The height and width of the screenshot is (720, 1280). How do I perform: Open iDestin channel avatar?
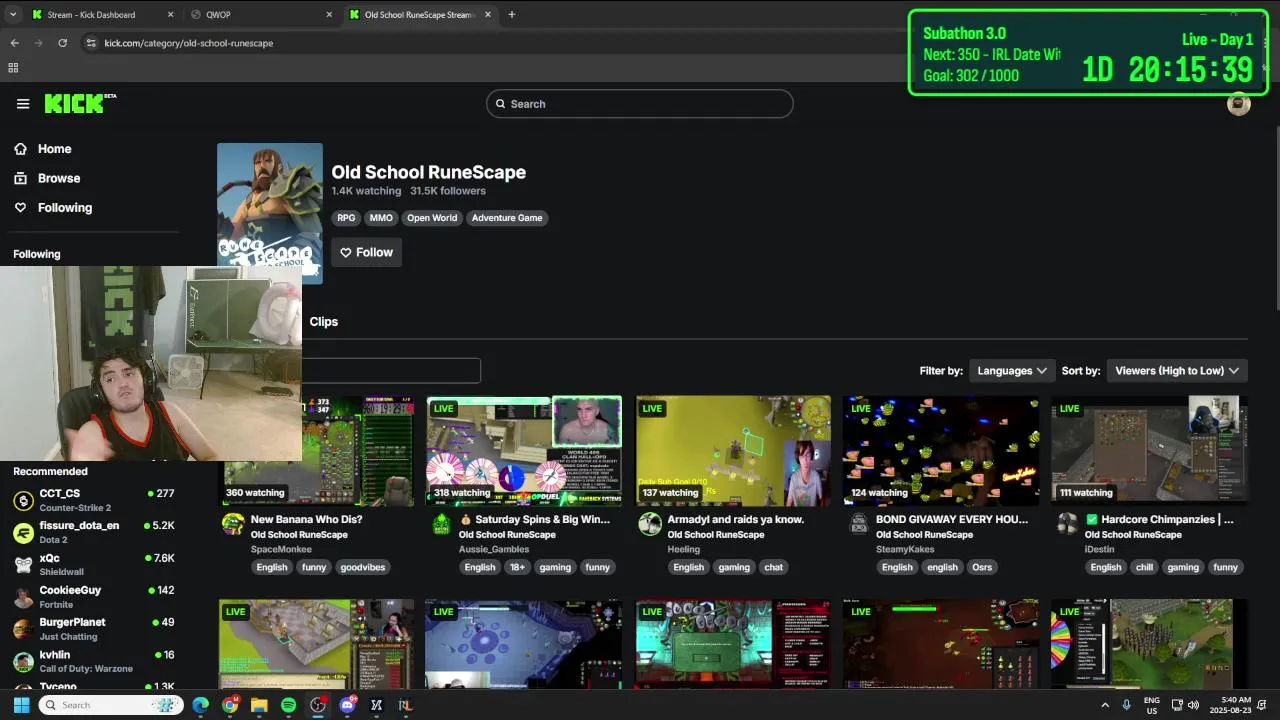tap(1067, 525)
